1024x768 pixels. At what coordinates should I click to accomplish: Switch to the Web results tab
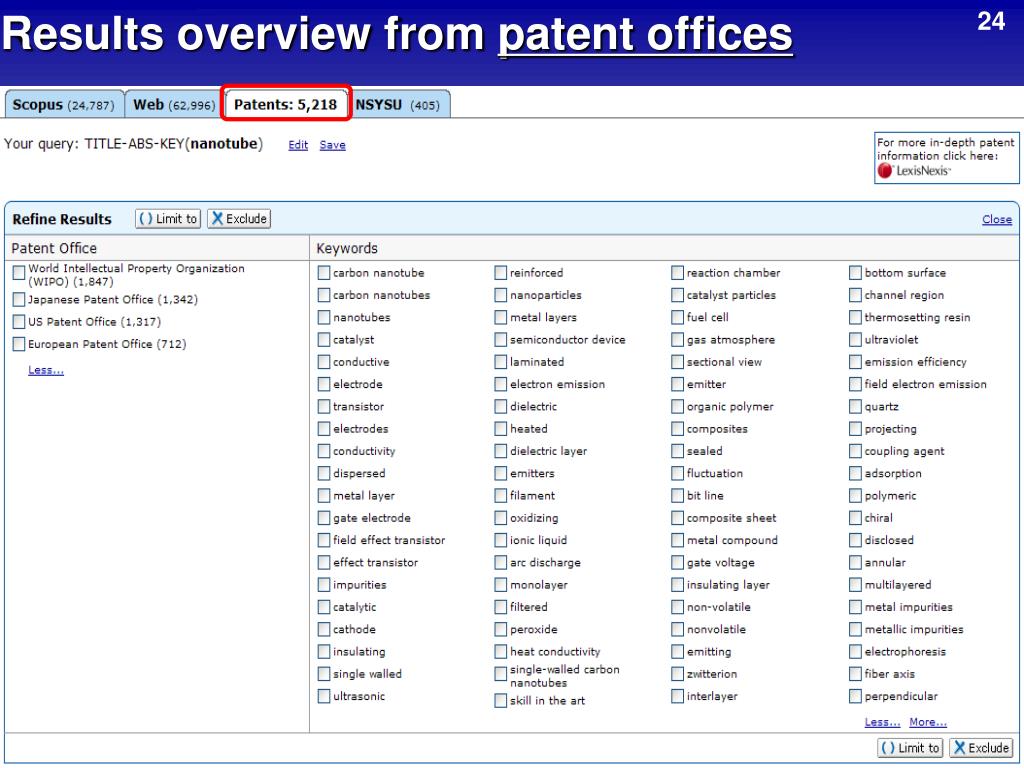pyautogui.click(x=174, y=104)
